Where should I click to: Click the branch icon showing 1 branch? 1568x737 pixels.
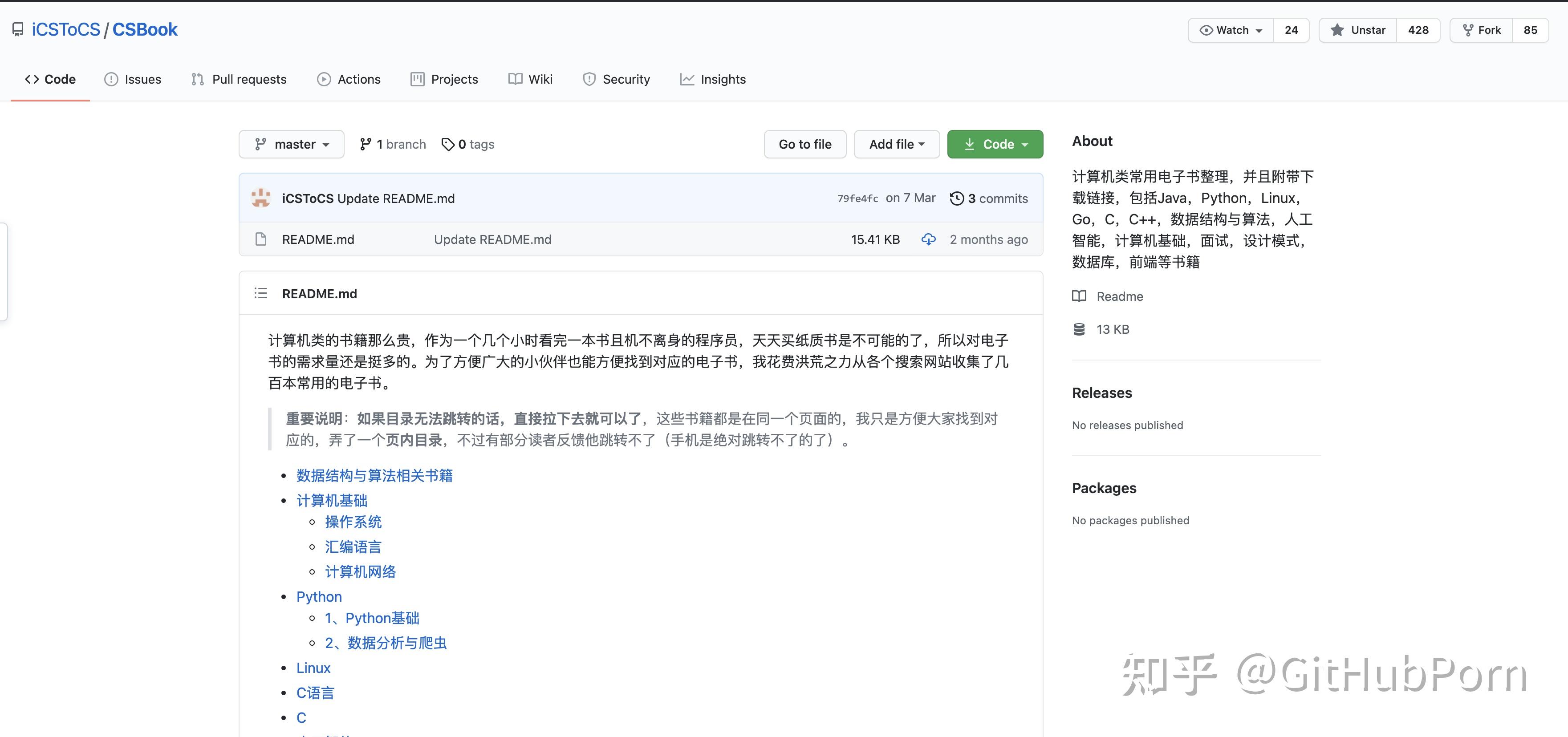pyautogui.click(x=366, y=144)
